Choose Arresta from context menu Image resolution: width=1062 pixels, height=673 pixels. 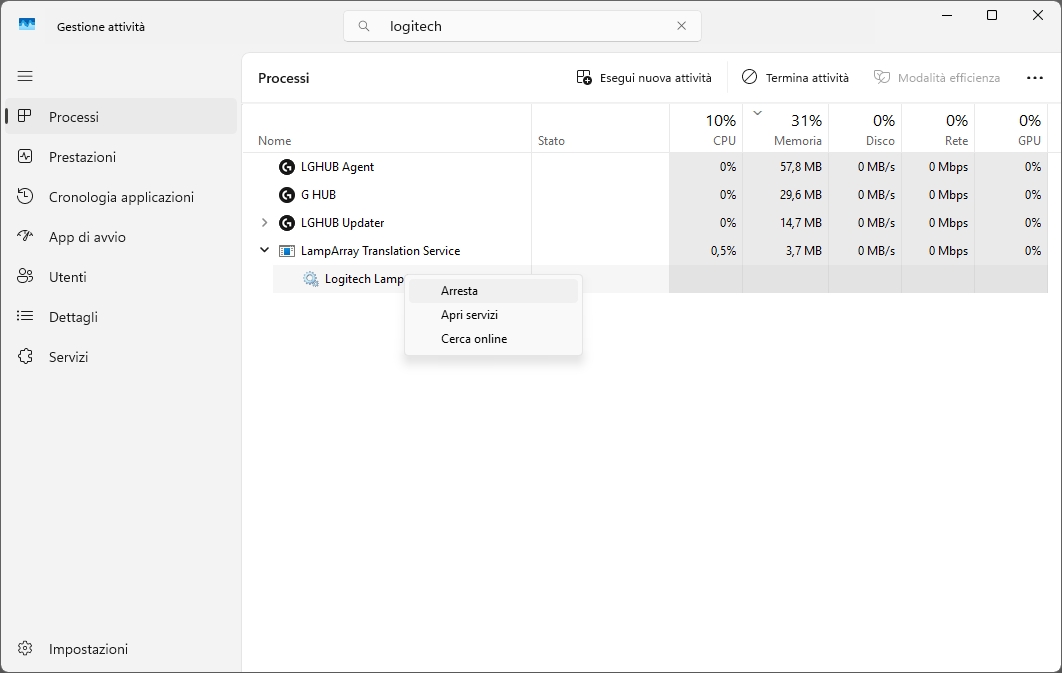tap(494, 290)
